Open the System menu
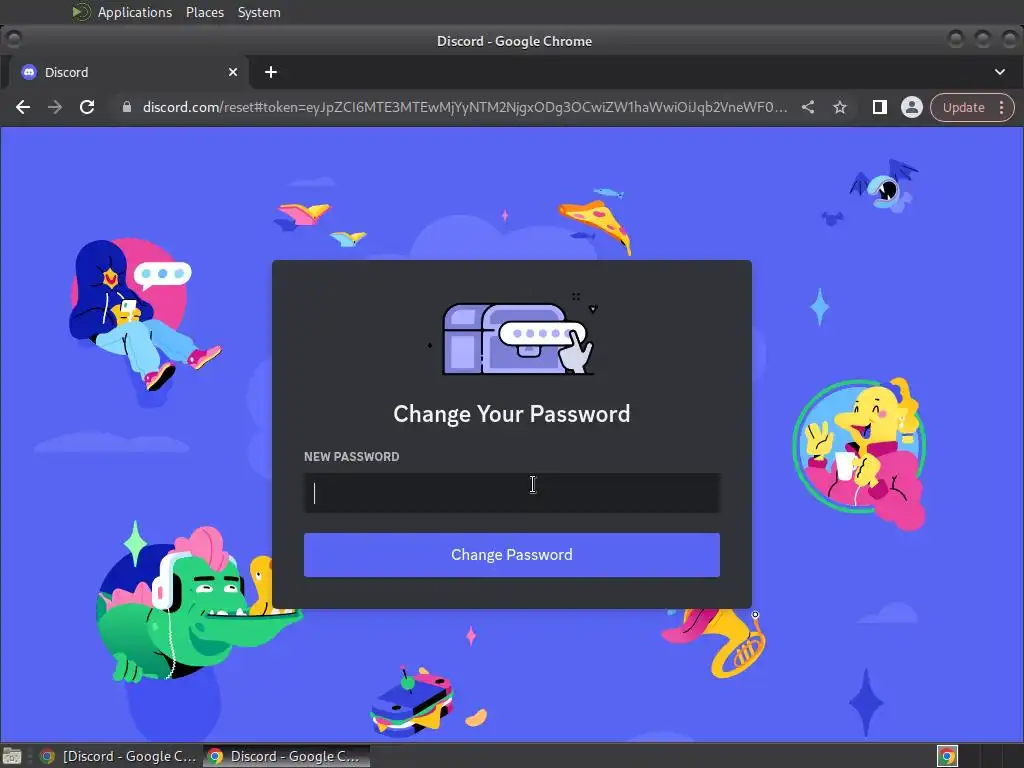Viewport: 1024px width, 768px height. pos(259,12)
